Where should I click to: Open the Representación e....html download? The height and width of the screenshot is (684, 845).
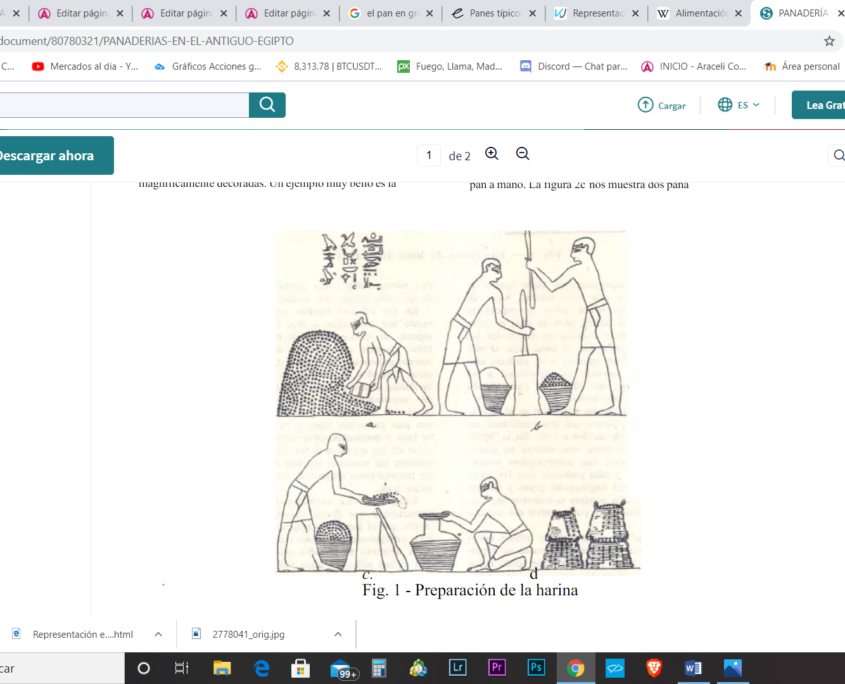coord(82,634)
